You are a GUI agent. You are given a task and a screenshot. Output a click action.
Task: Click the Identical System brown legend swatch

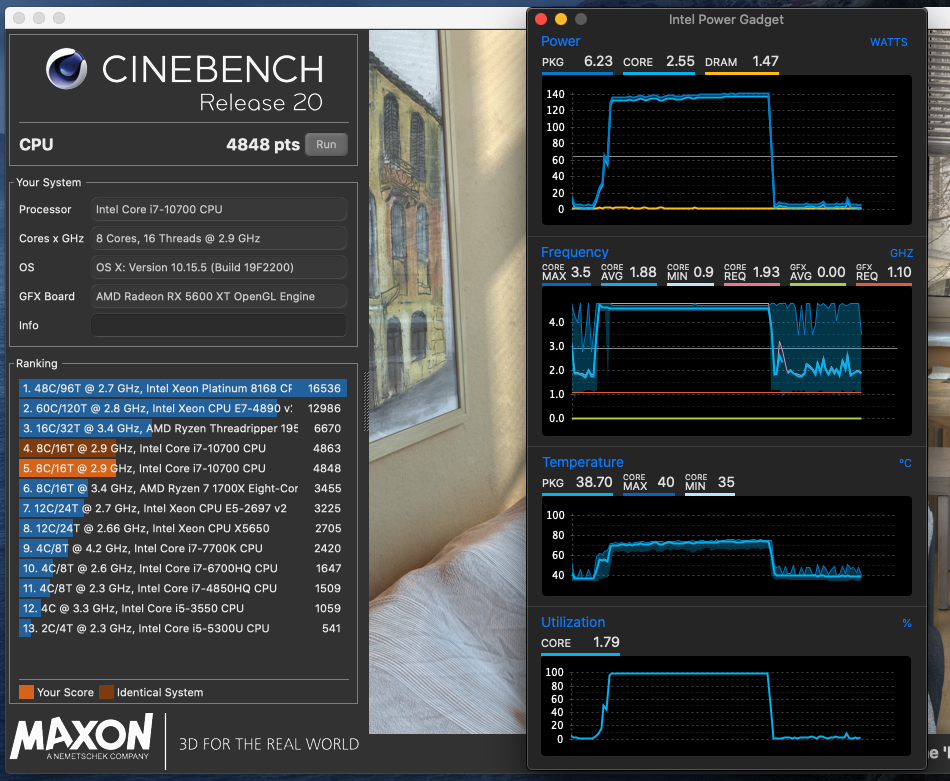coord(106,692)
